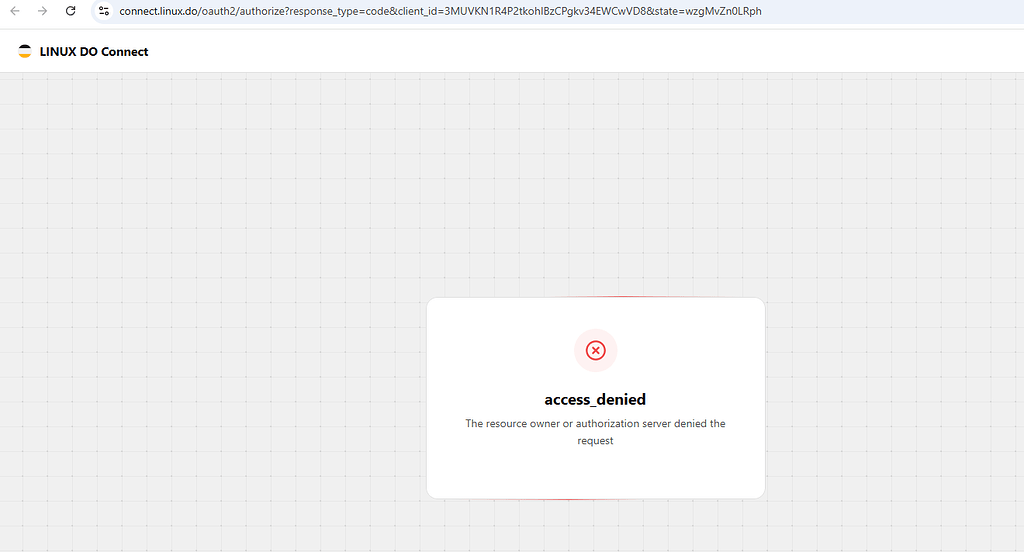
Task: Reload the page with the refresh icon
Action: pyautogui.click(x=71, y=11)
